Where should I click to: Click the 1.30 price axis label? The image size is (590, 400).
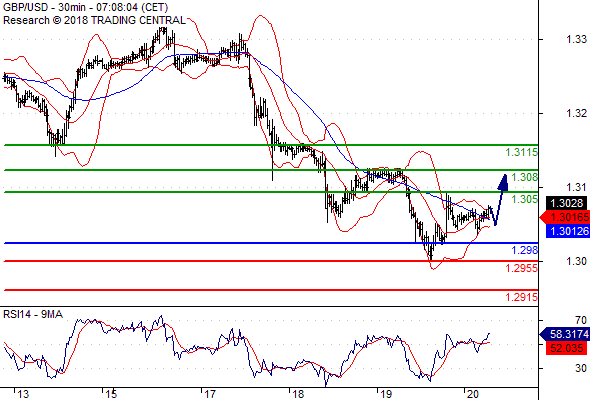[x=576, y=261]
